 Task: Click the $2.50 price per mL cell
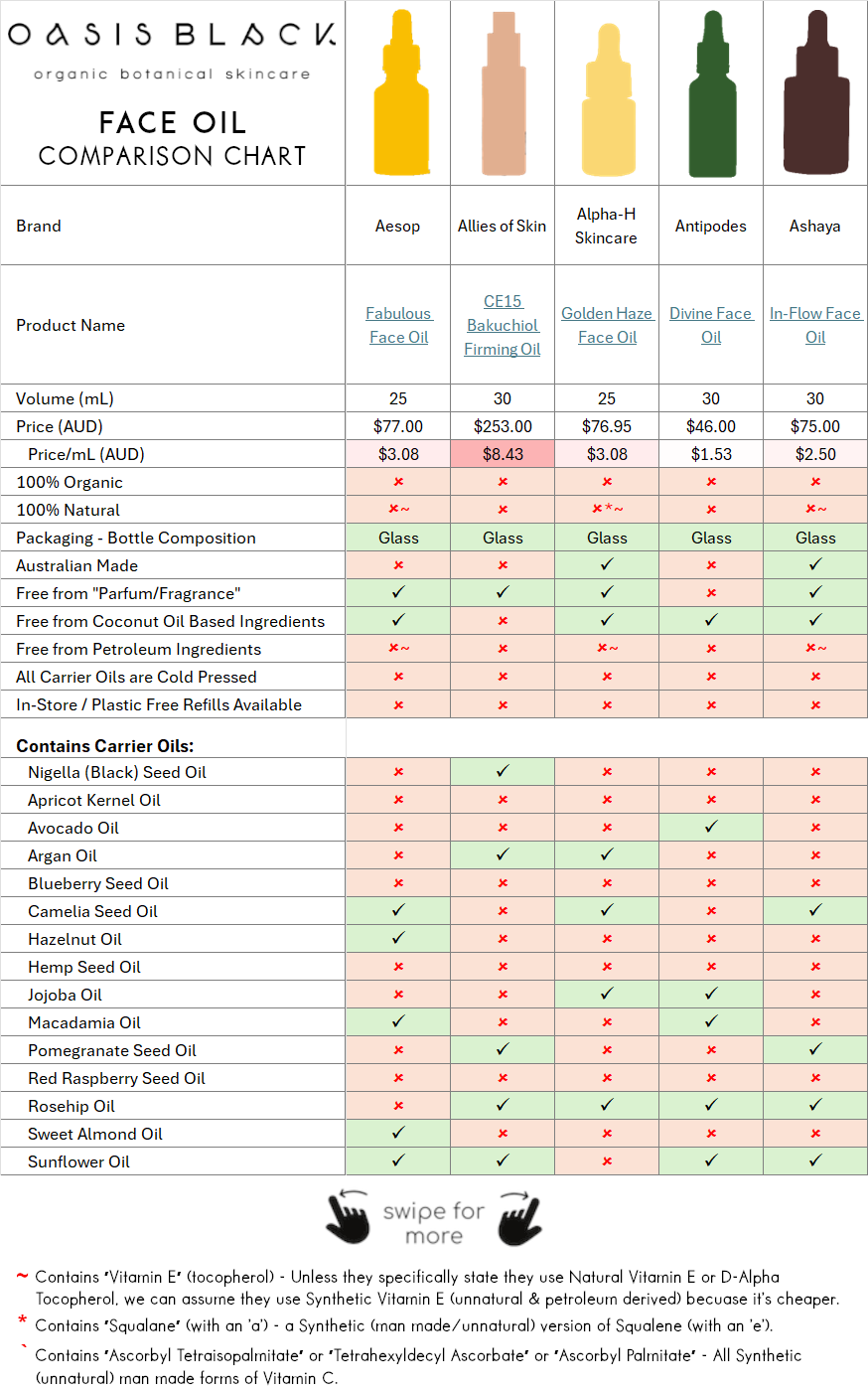(815, 454)
